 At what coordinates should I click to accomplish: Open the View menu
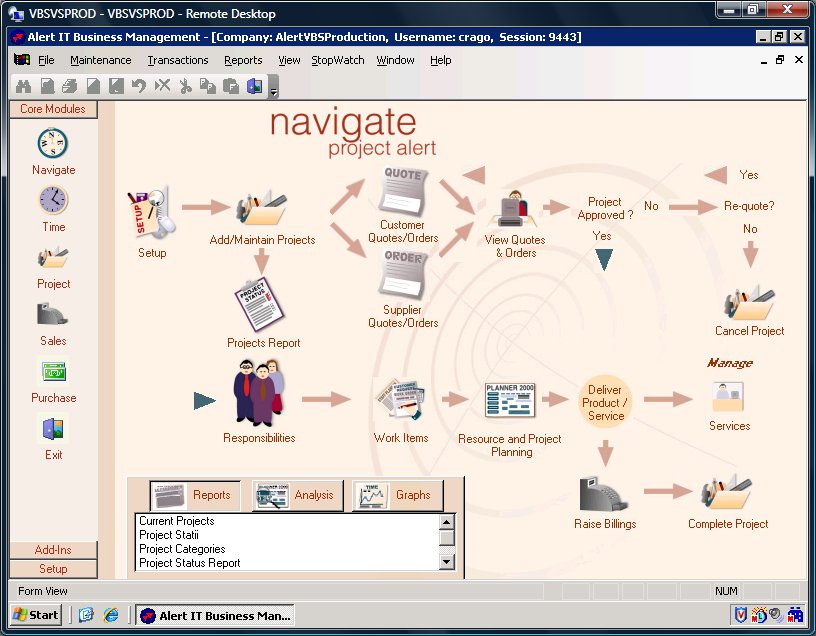pos(289,60)
